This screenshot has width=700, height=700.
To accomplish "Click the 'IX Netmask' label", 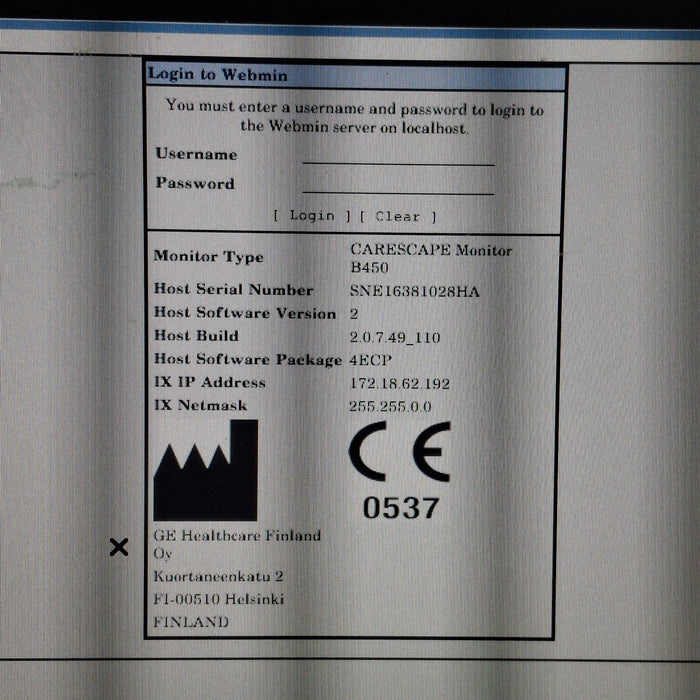I will click(200, 405).
